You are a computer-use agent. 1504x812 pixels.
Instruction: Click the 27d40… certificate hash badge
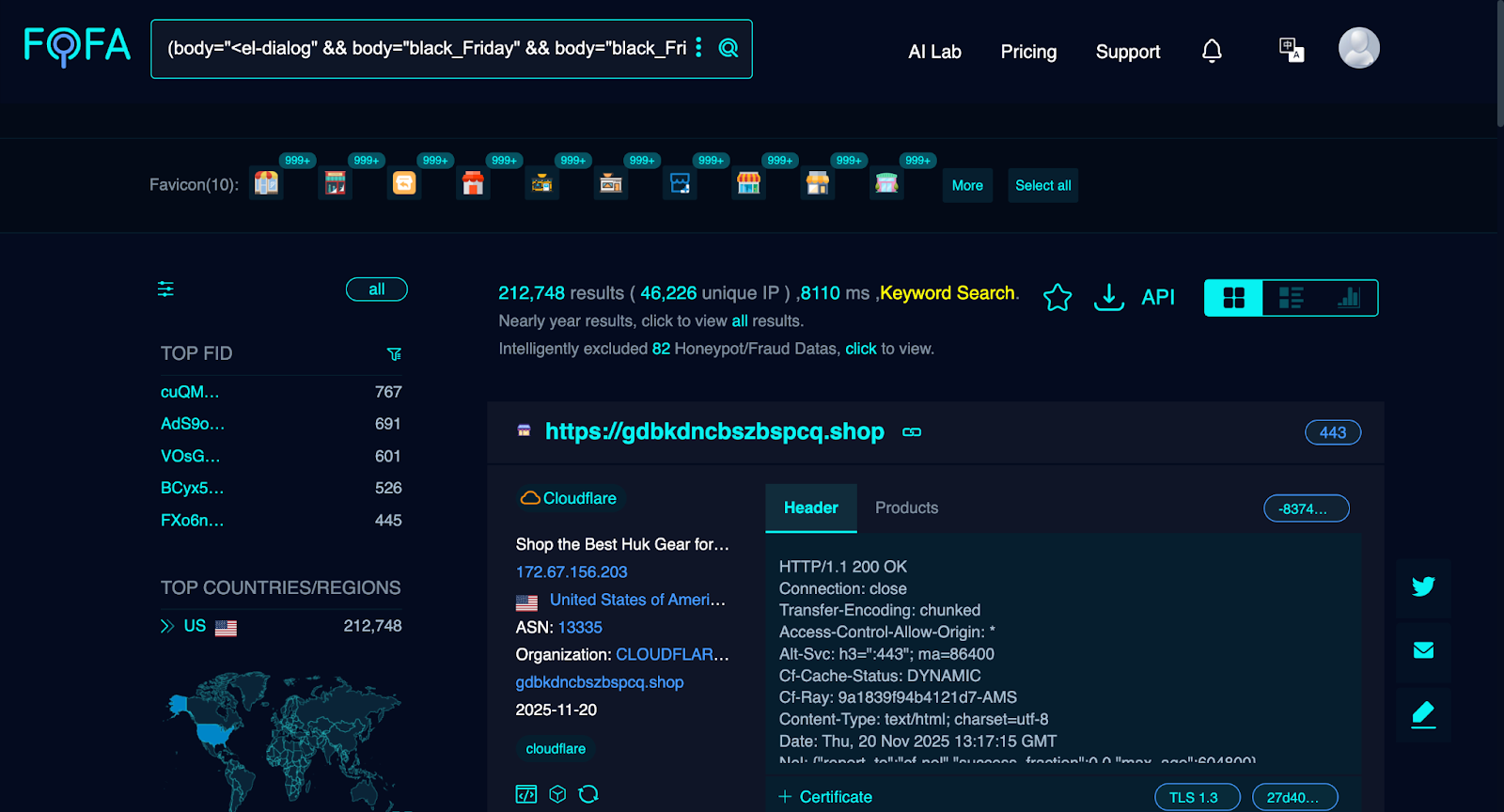[x=1295, y=797]
